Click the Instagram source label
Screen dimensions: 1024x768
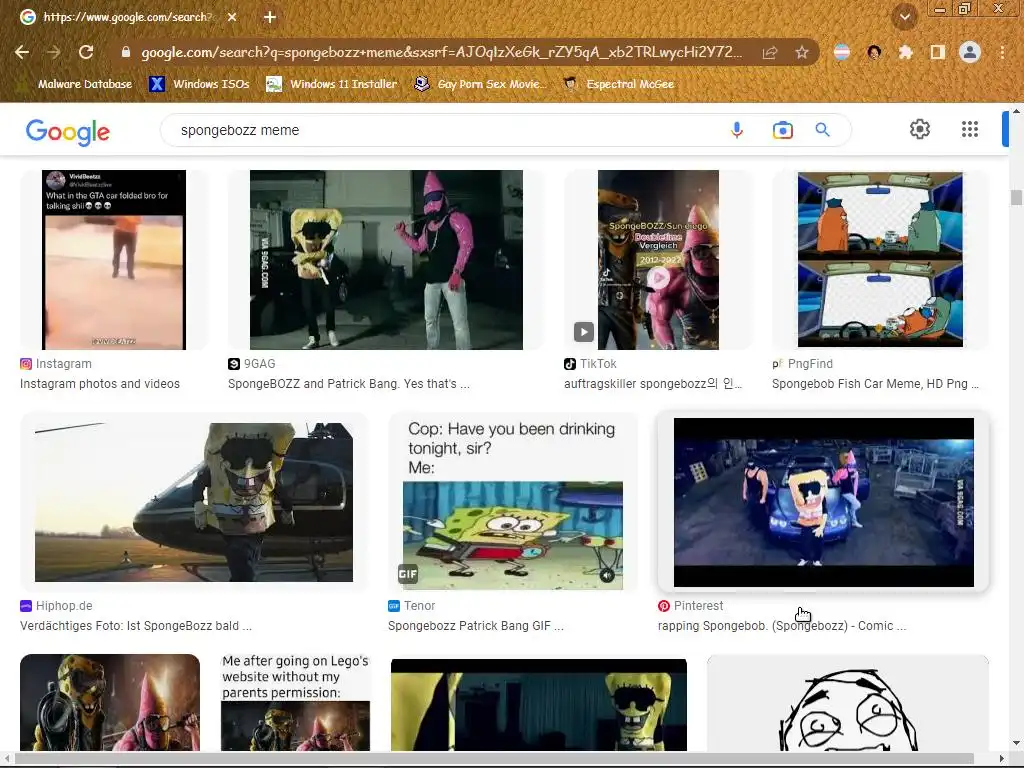(x=56, y=364)
